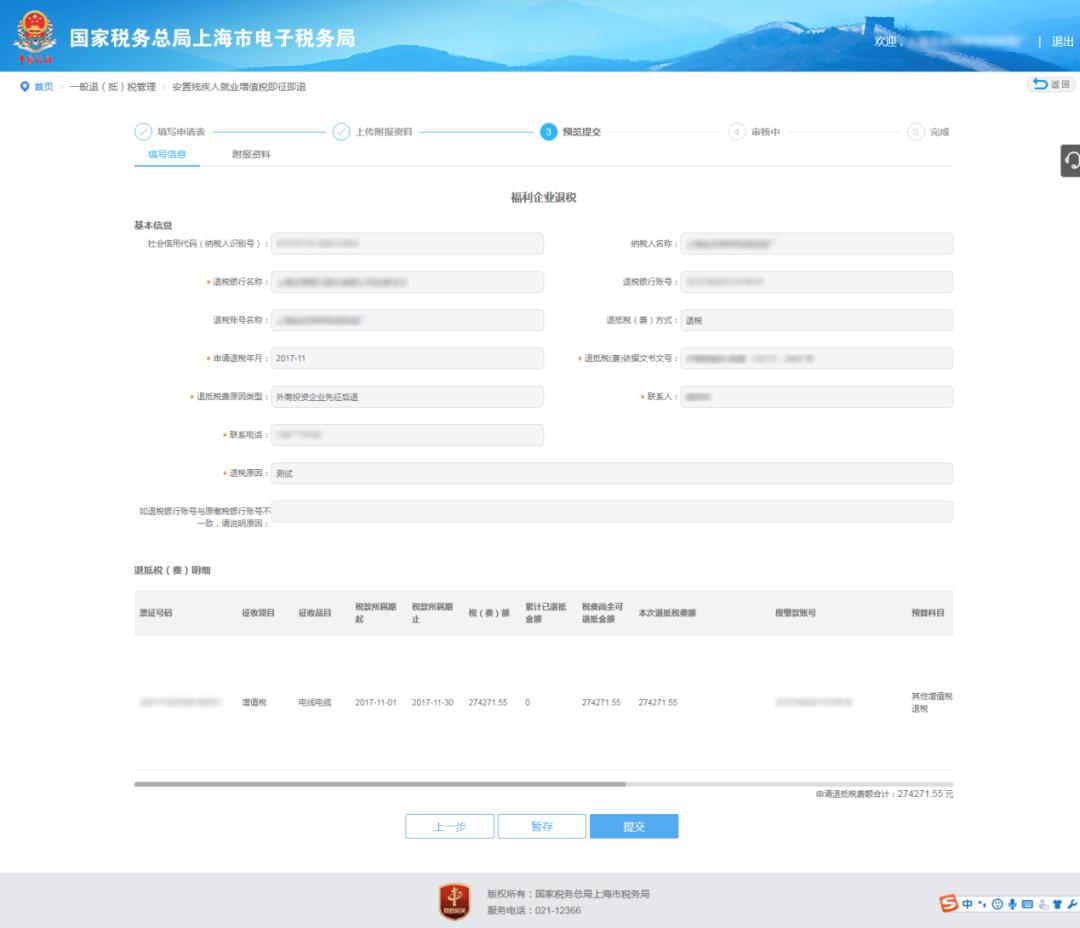1080x928 pixels.
Task: Open IME settings wrench icon
Action: [1072, 904]
